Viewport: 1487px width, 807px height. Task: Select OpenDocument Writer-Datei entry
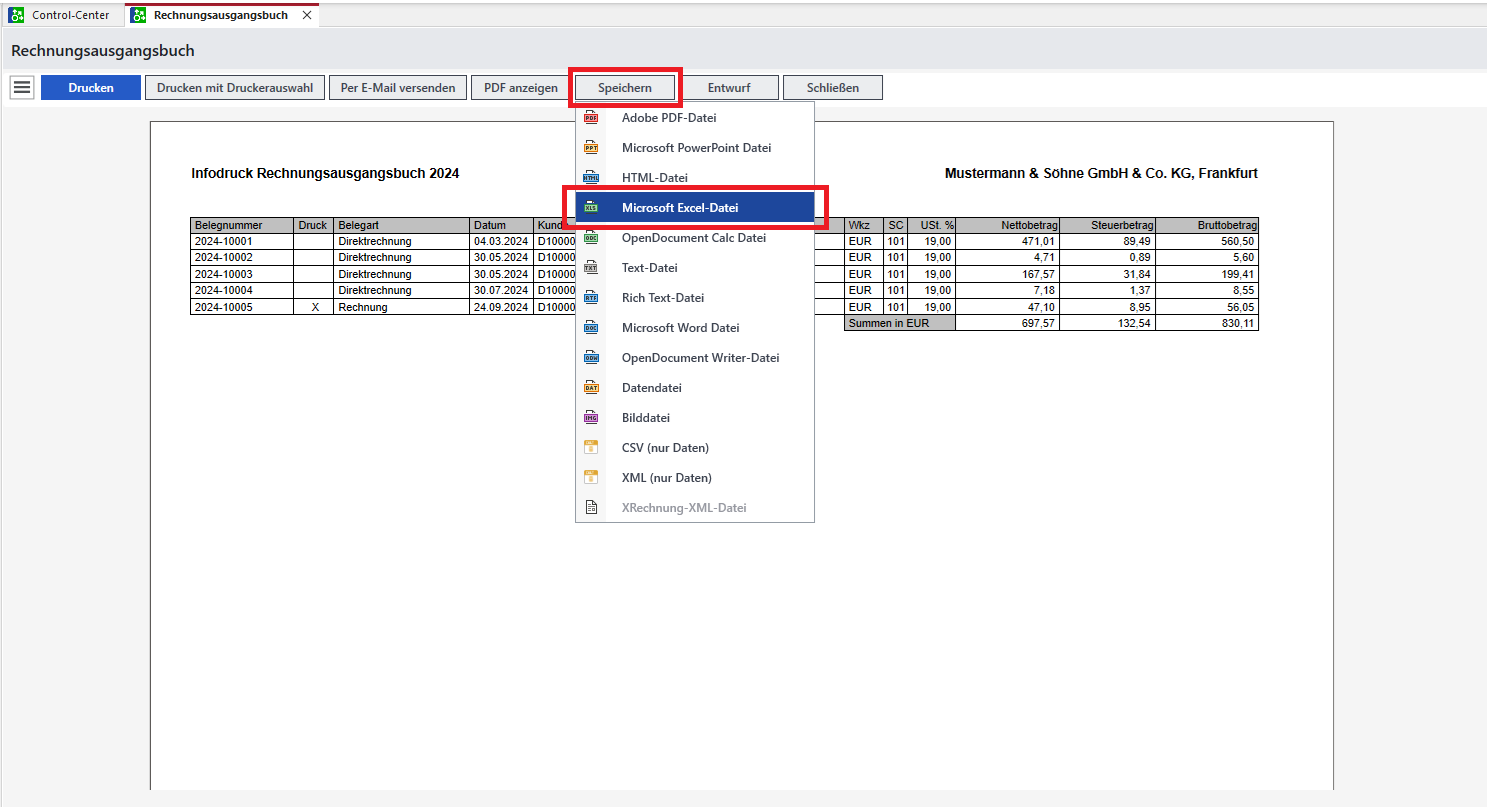700,358
